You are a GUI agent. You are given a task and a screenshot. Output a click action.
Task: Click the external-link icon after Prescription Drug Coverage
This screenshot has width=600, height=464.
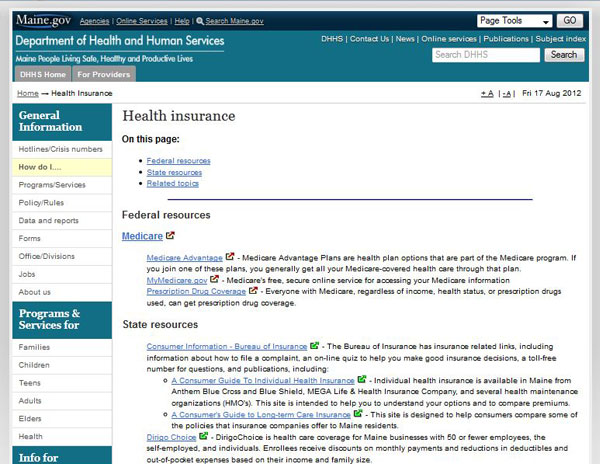(x=253, y=290)
